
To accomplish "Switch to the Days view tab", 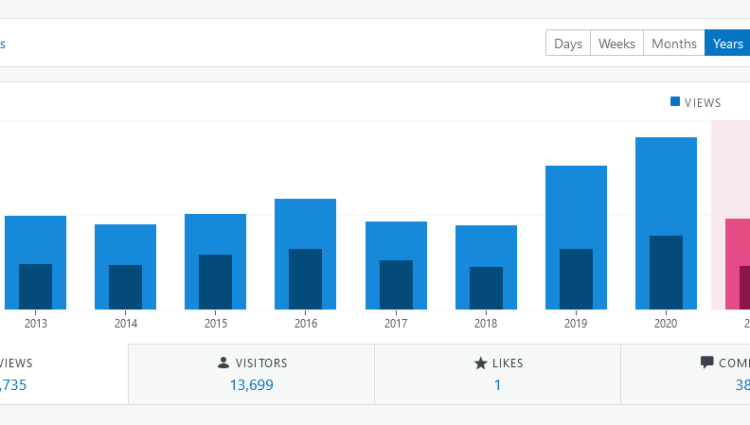I will coord(568,44).
